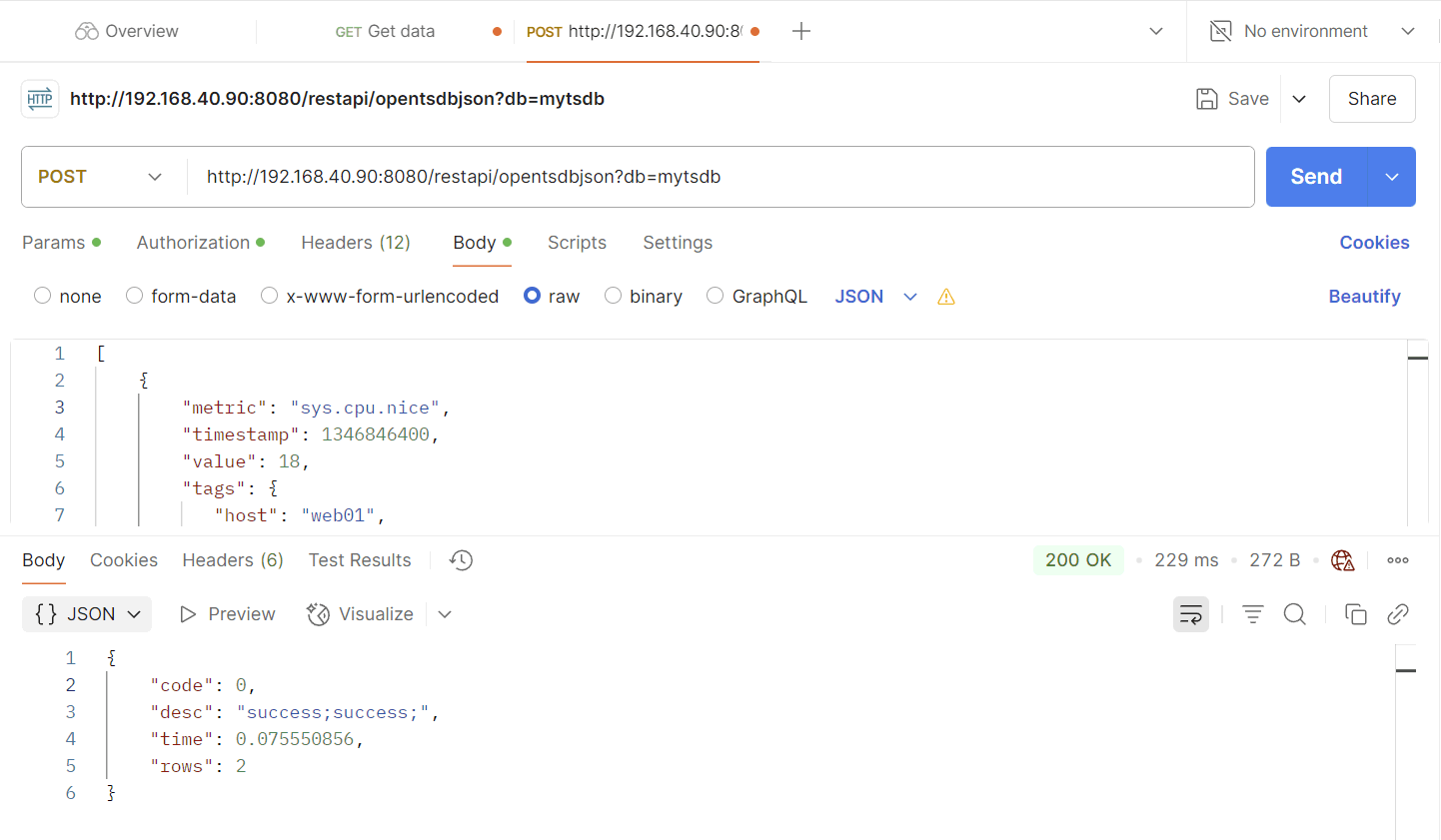
Task: Open response history clock icon
Action: point(461,560)
